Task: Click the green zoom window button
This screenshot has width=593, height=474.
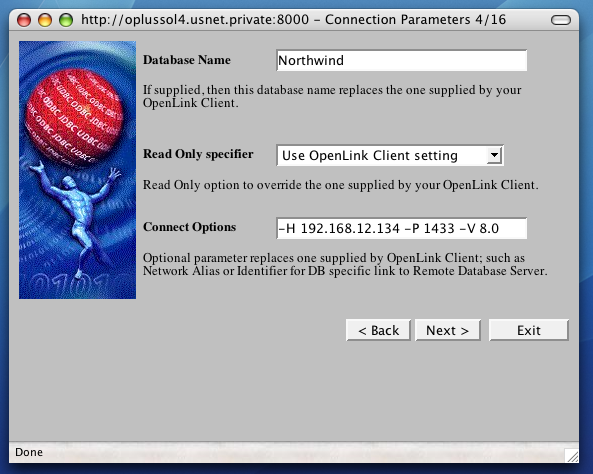Action: pyautogui.click(x=66, y=20)
